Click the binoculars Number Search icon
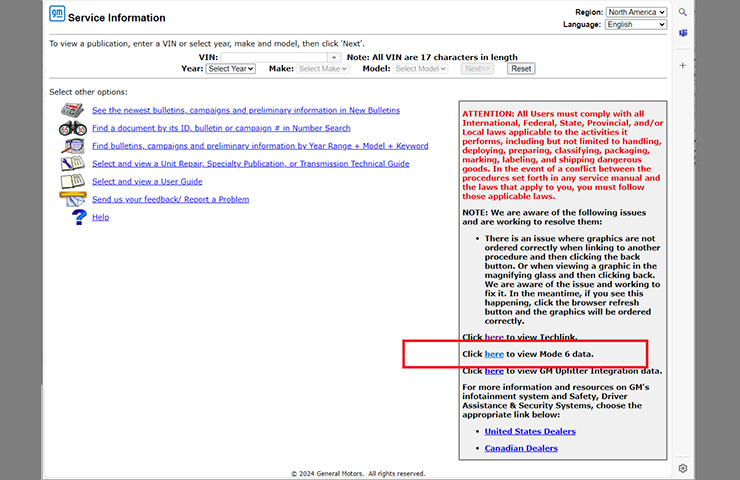 pos(73,128)
